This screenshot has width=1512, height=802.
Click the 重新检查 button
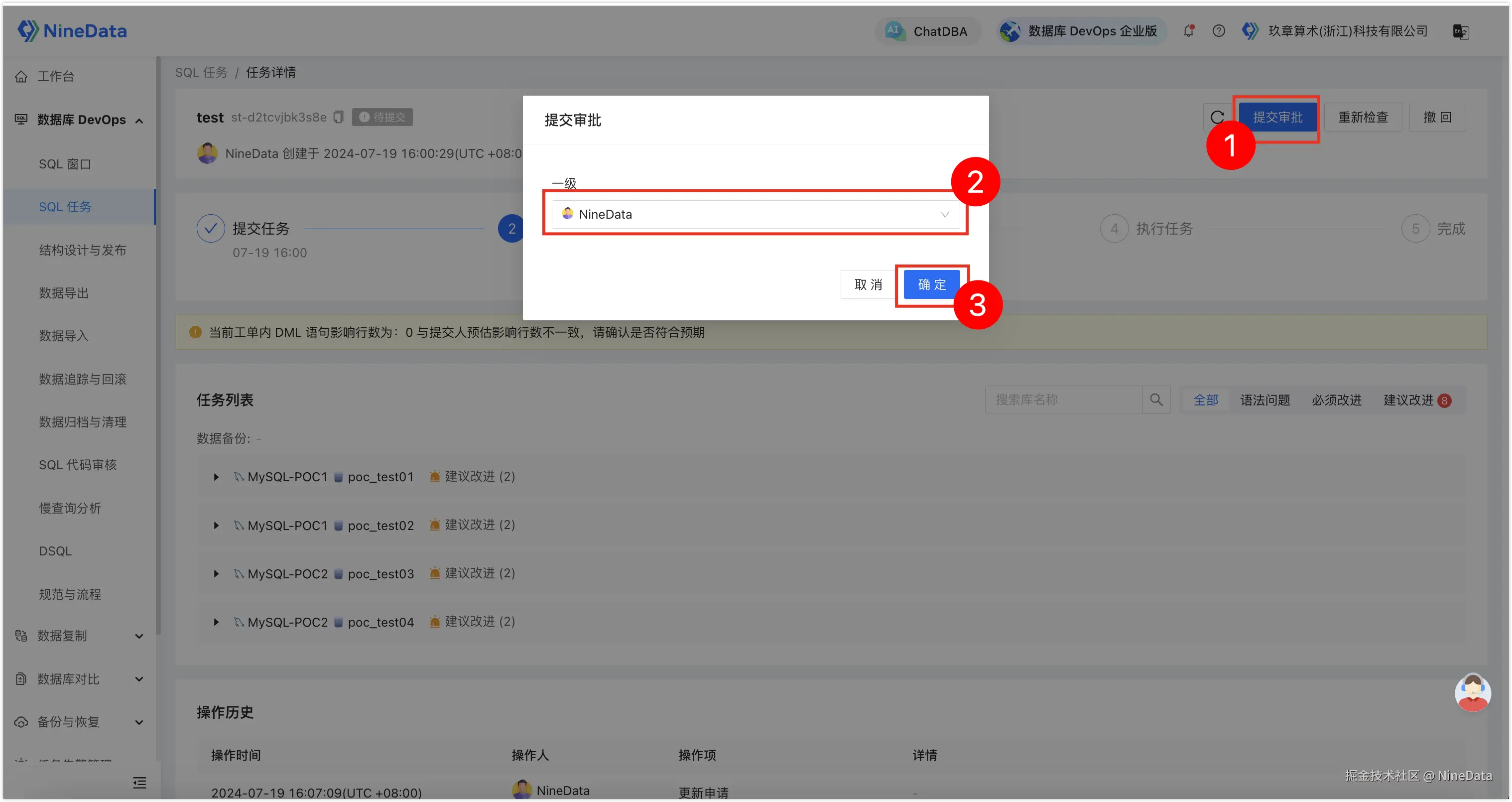click(1362, 118)
